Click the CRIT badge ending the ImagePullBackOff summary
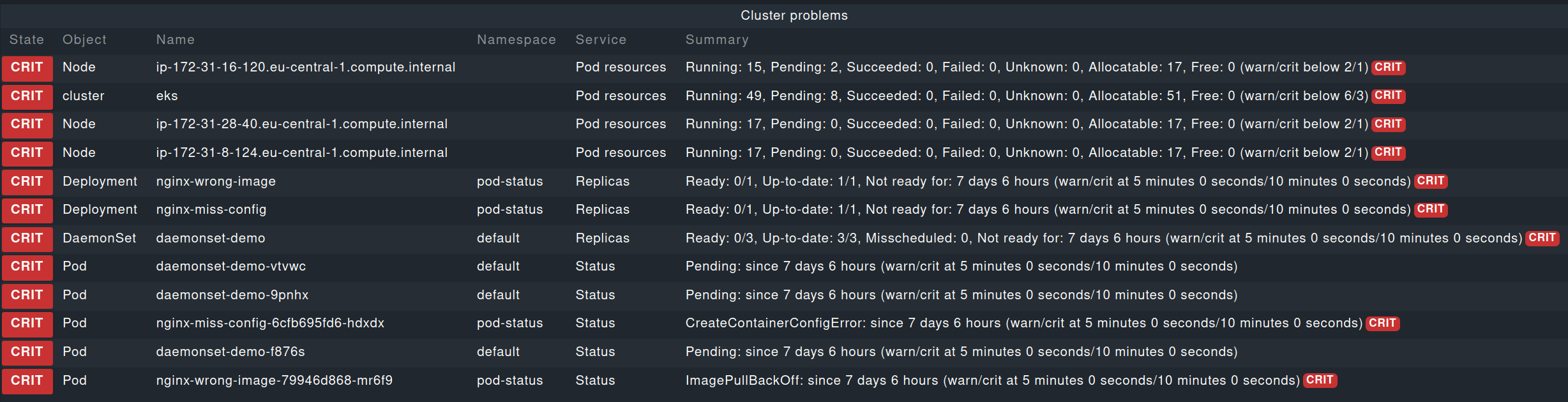1568x402 pixels. point(1320,380)
